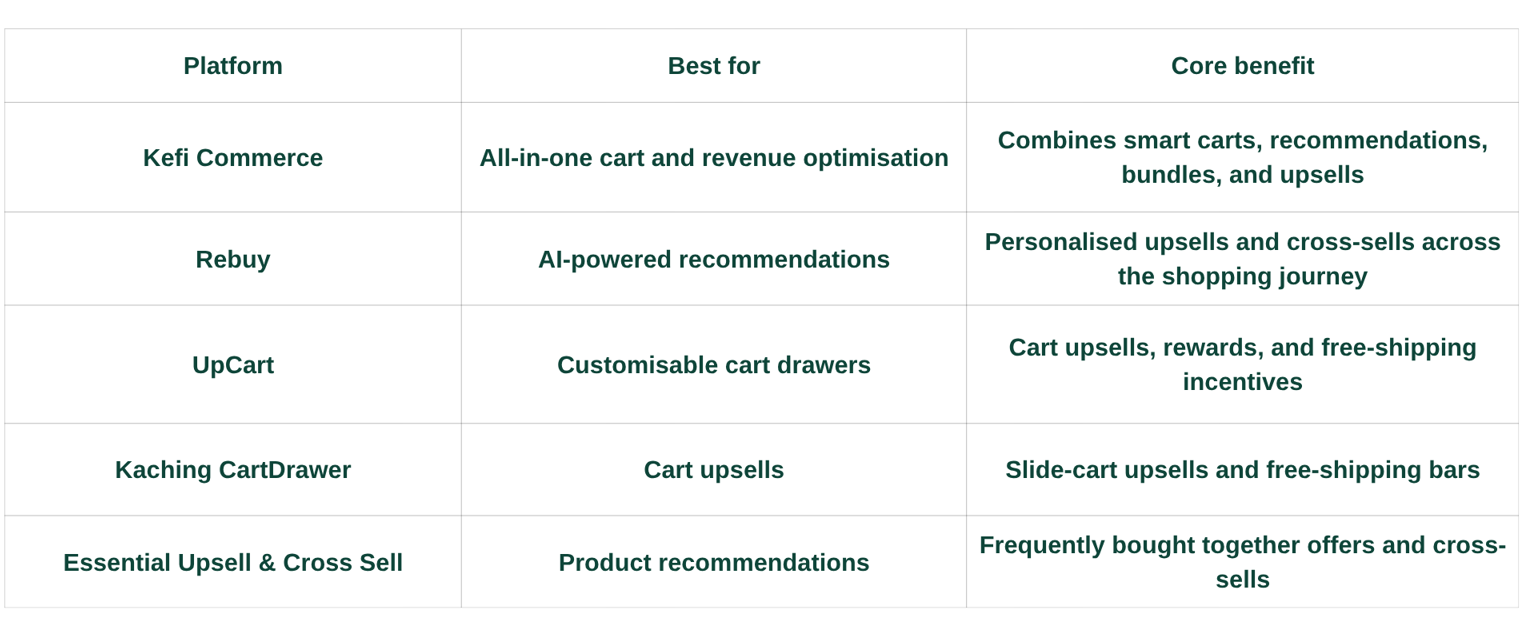Click the Product recommendations cell
The width and height of the screenshot is (1521, 625).
pos(714,562)
